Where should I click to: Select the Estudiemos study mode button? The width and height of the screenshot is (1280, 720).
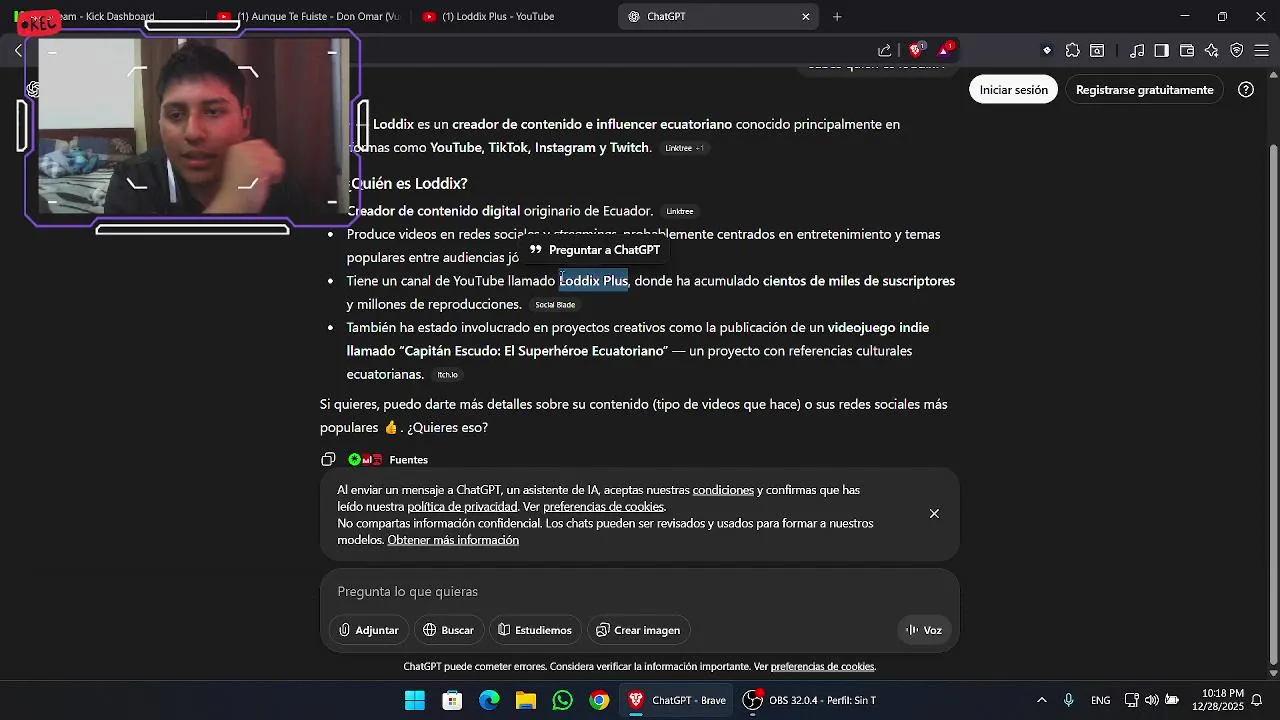click(535, 630)
